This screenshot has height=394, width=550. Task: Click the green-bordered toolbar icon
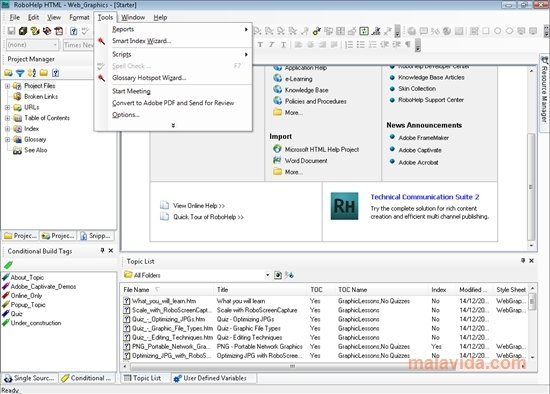(x=364, y=31)
